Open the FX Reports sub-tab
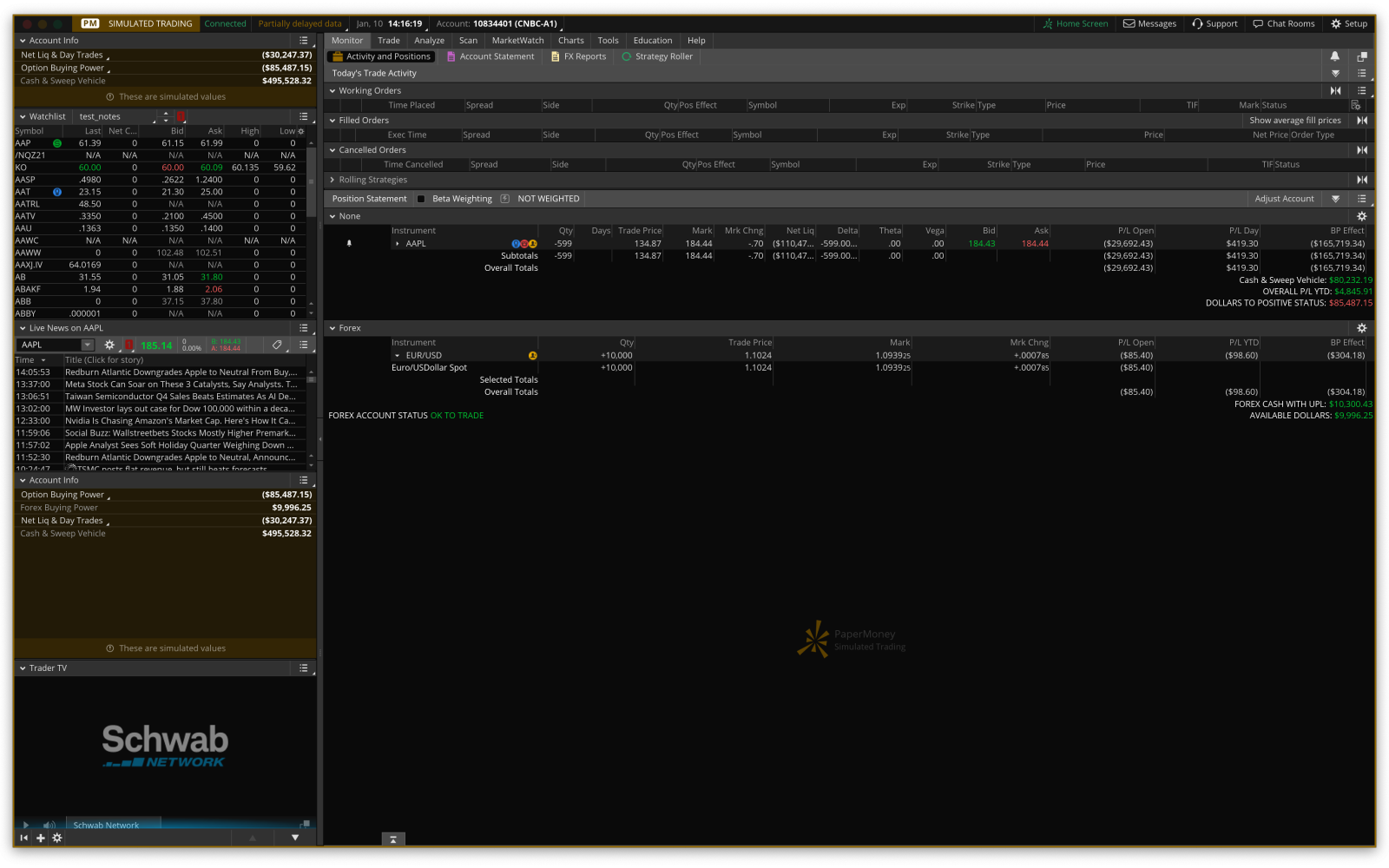The image size is (1389, 868). point(578,56)
